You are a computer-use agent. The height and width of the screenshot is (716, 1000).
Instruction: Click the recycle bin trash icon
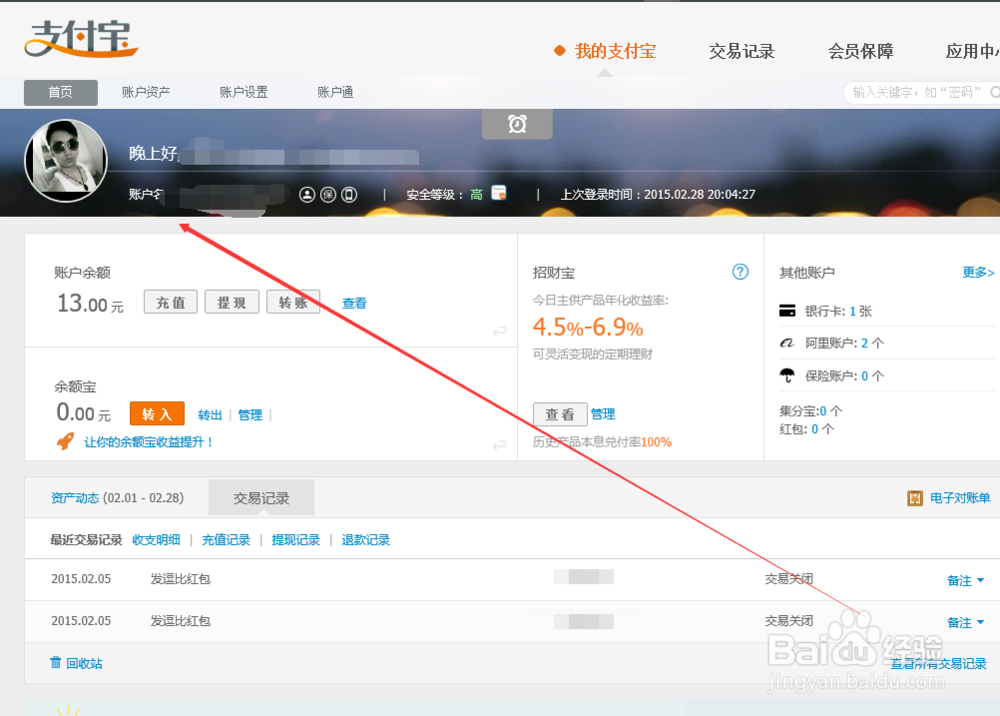coord(55,662)
